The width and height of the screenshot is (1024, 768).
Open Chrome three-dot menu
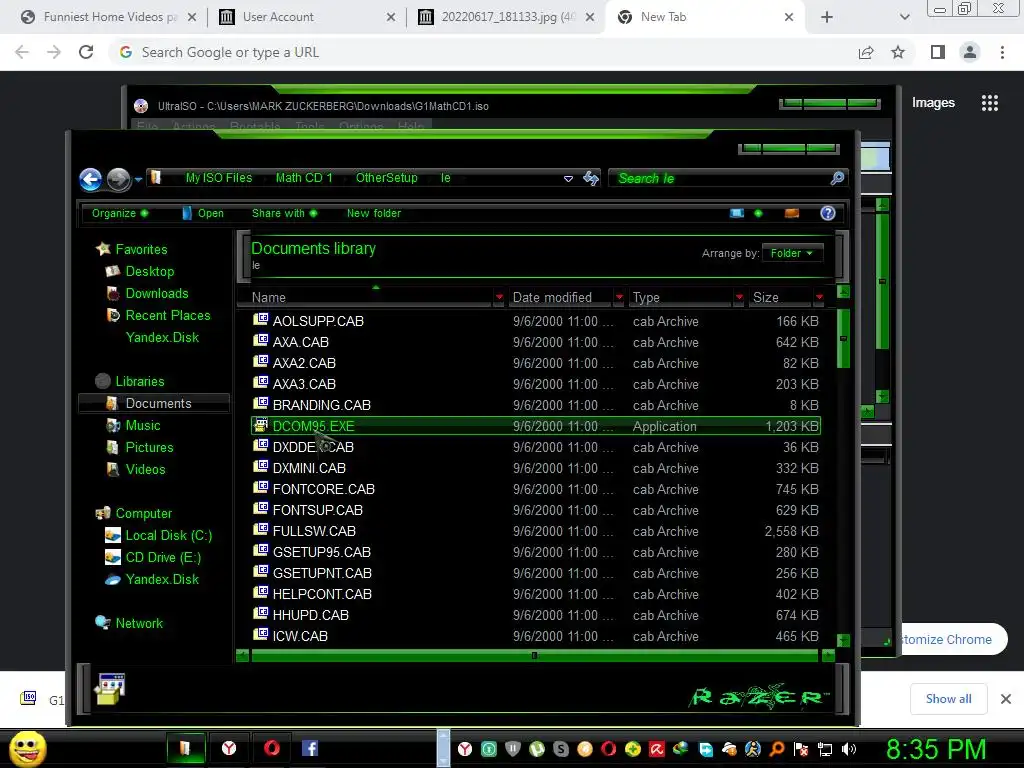pyautogui.click(x=1002, y=52)
